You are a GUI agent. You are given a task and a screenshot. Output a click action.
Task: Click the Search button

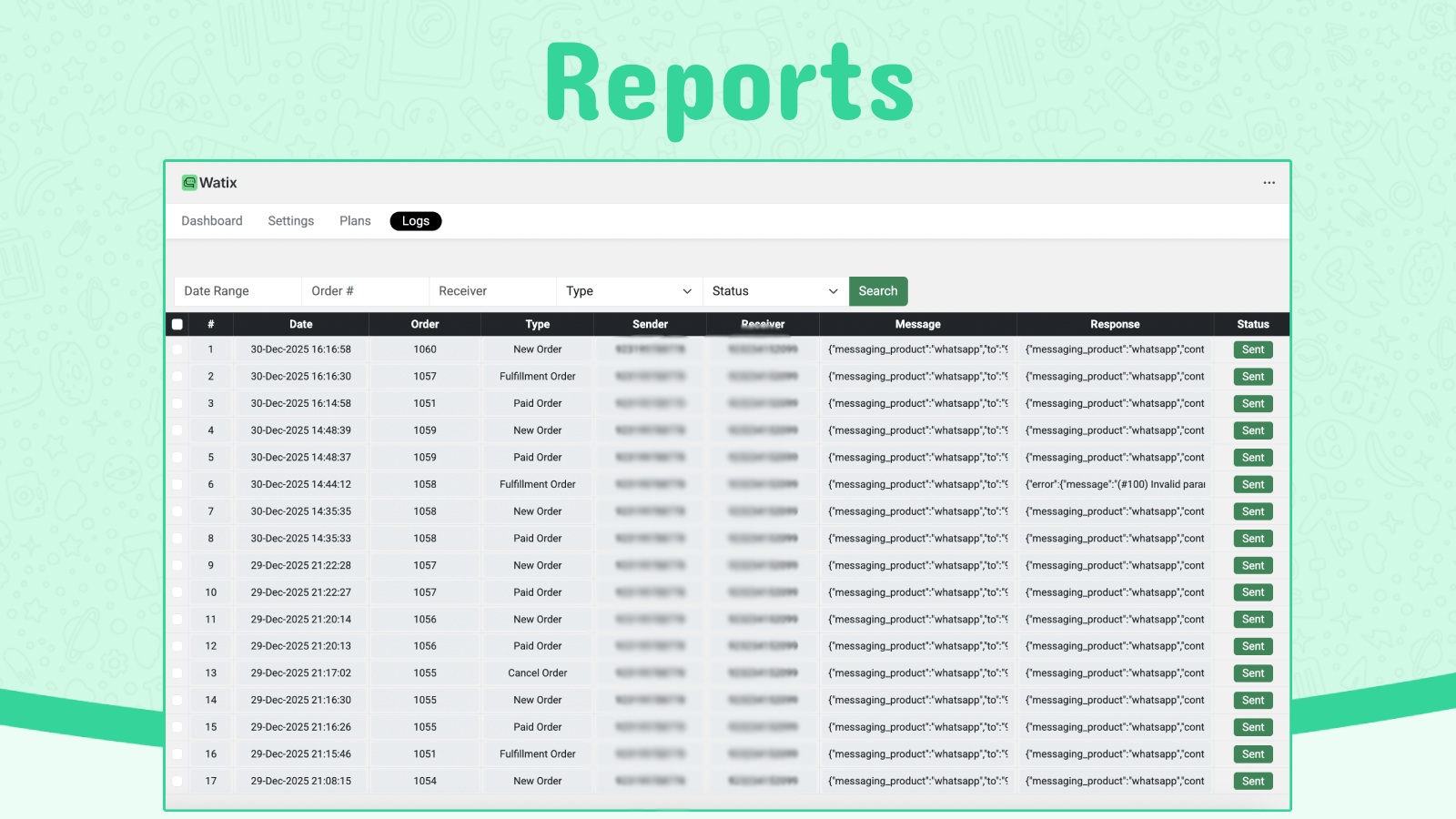pyautogui.click(x=877, y=291)
